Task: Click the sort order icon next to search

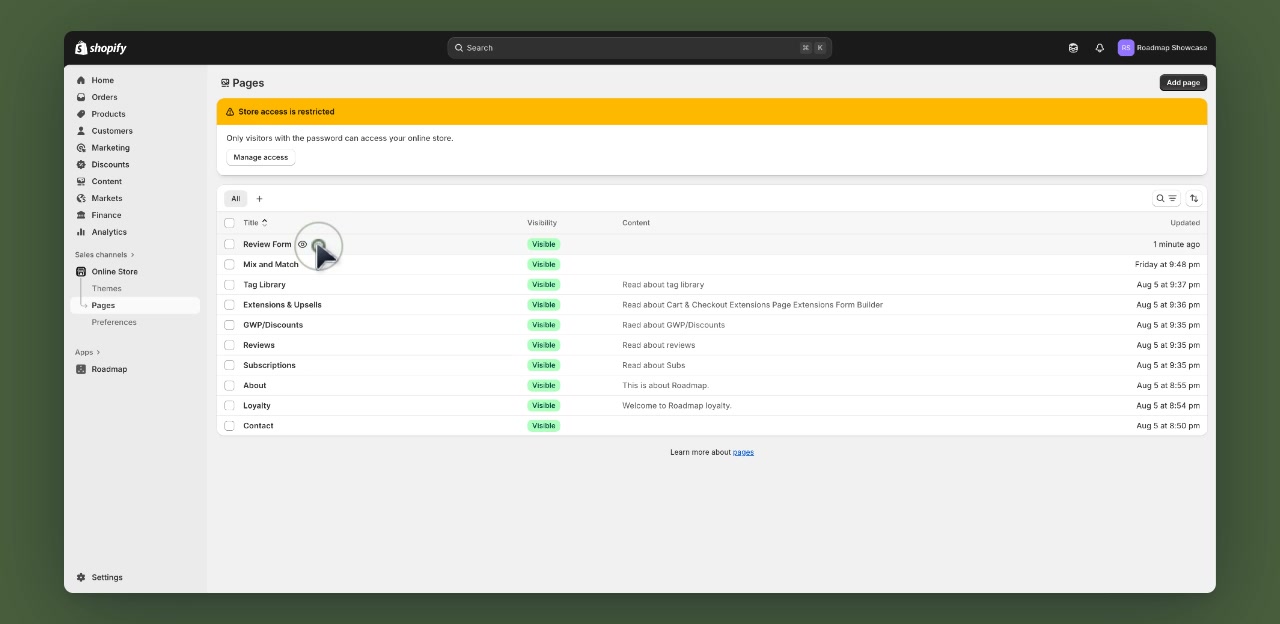Action: pyautogui.click(x=1194, y=197)
